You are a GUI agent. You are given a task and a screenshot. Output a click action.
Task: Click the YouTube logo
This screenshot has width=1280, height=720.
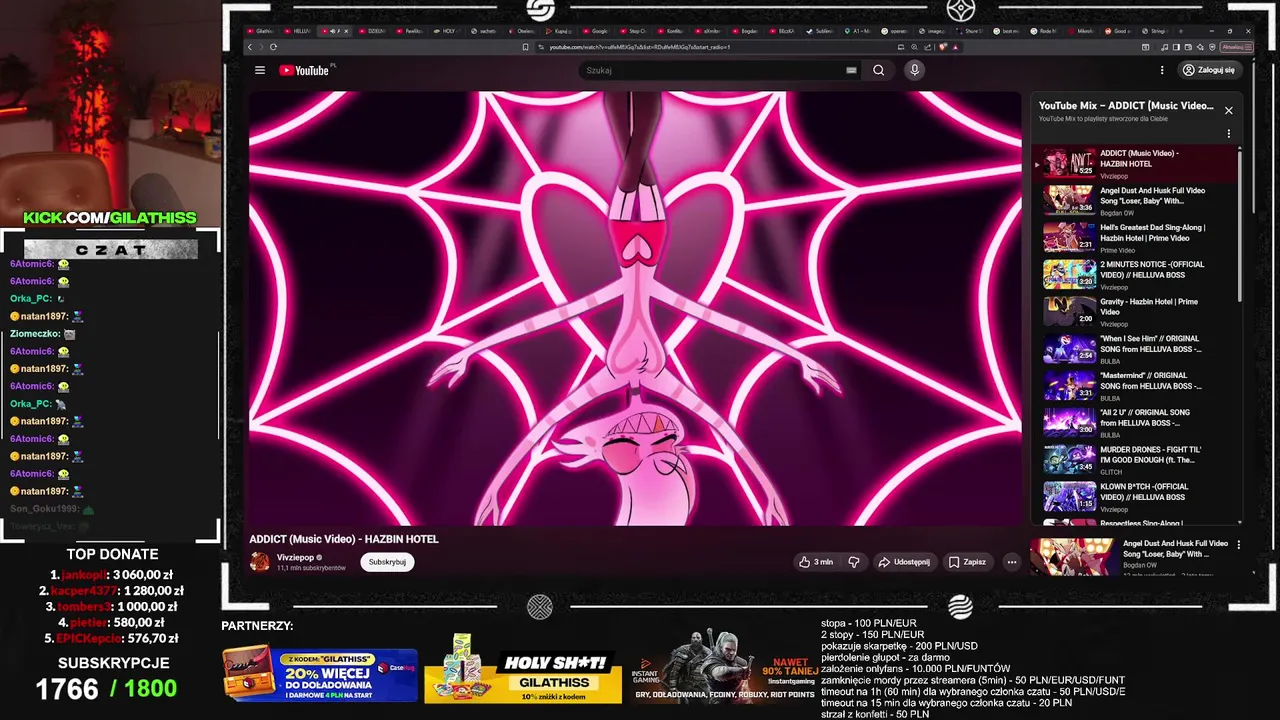point(305,70)
